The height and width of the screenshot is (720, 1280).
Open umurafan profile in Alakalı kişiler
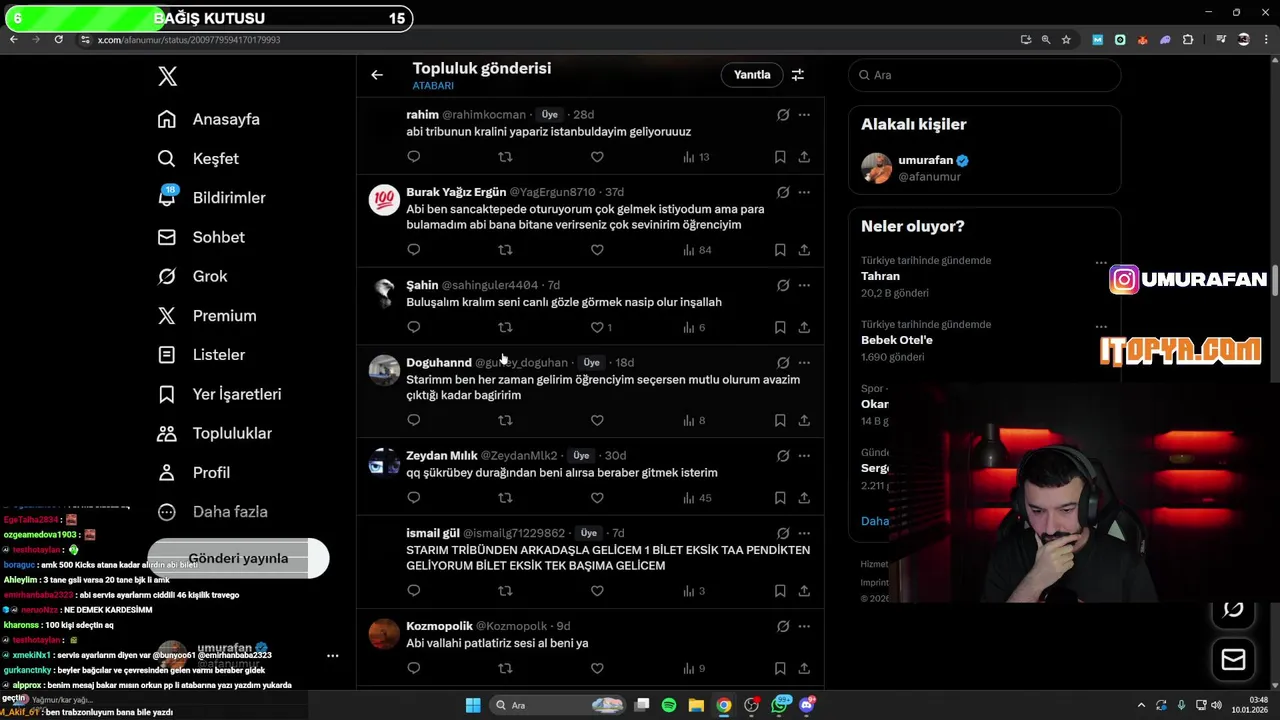pyautogui.click(x=985, y=168)
